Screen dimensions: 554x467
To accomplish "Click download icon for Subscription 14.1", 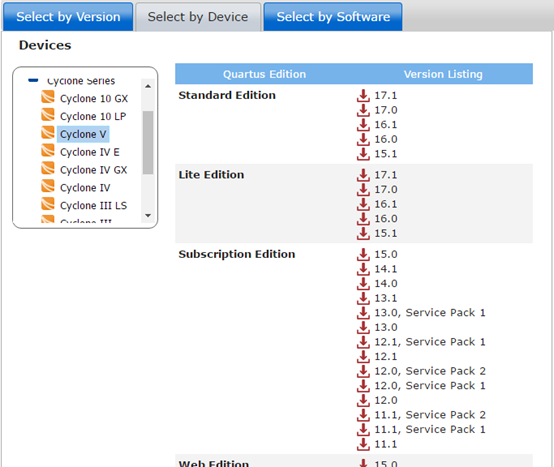I will [x=363, y=269].
